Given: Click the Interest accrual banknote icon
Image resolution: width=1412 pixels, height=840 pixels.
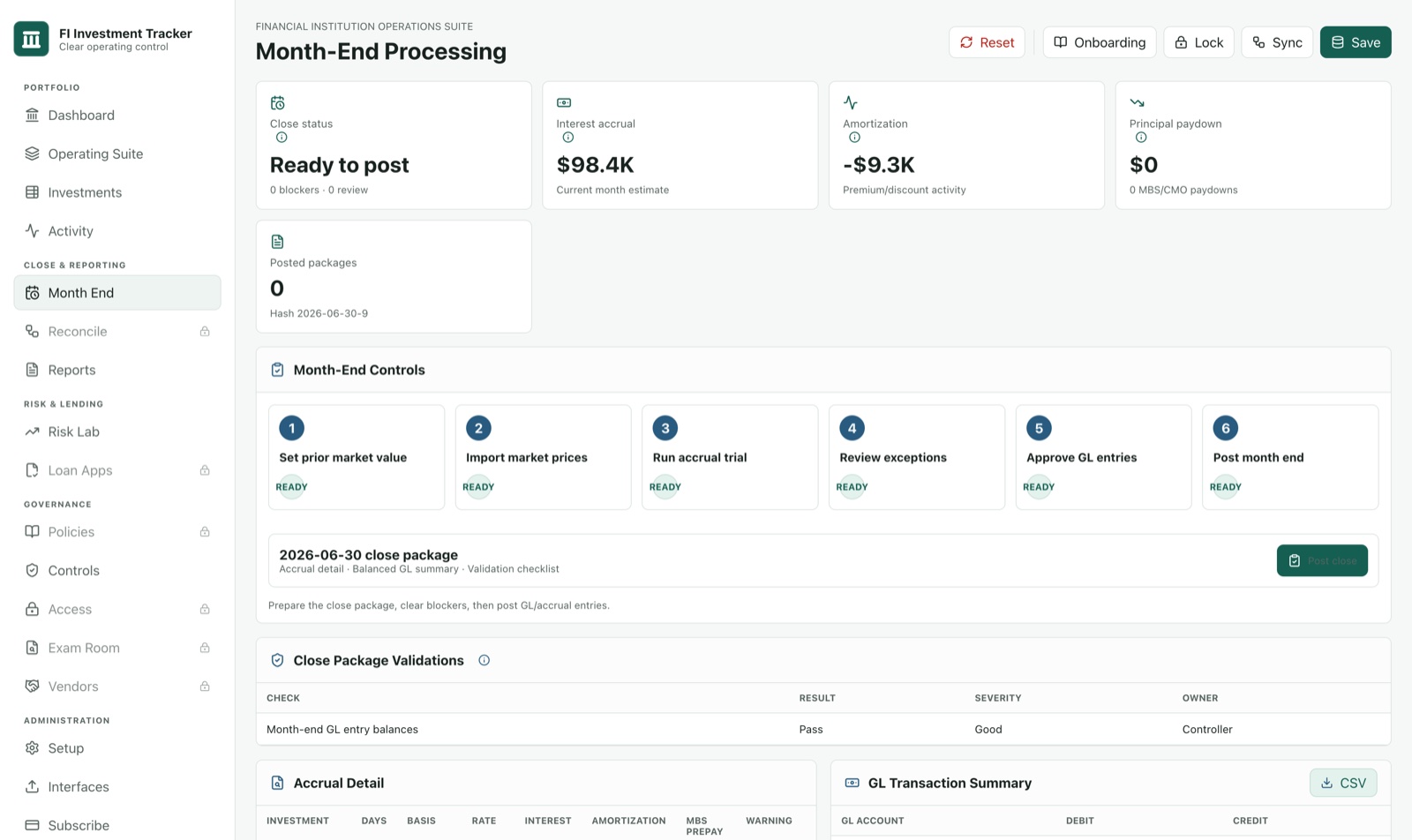Looking at the screenshot, I should 564,103.
